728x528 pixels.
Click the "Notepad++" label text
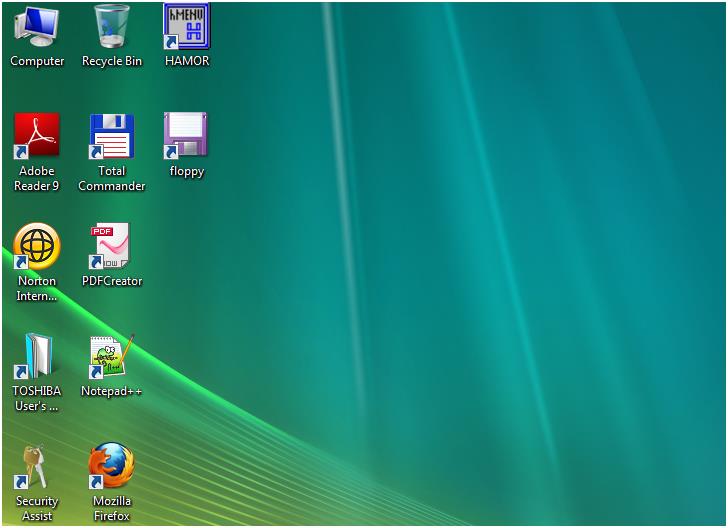coord(111,391)
